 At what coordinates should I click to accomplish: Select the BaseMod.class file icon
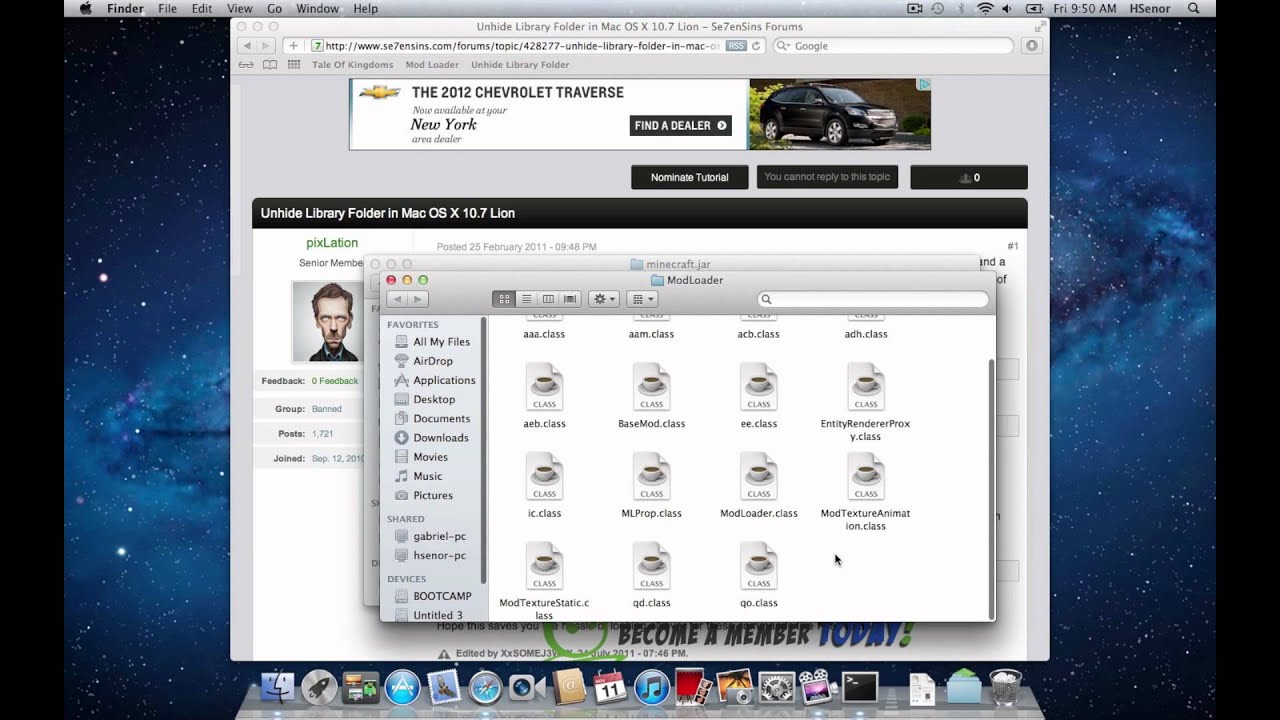pos(652,387)
